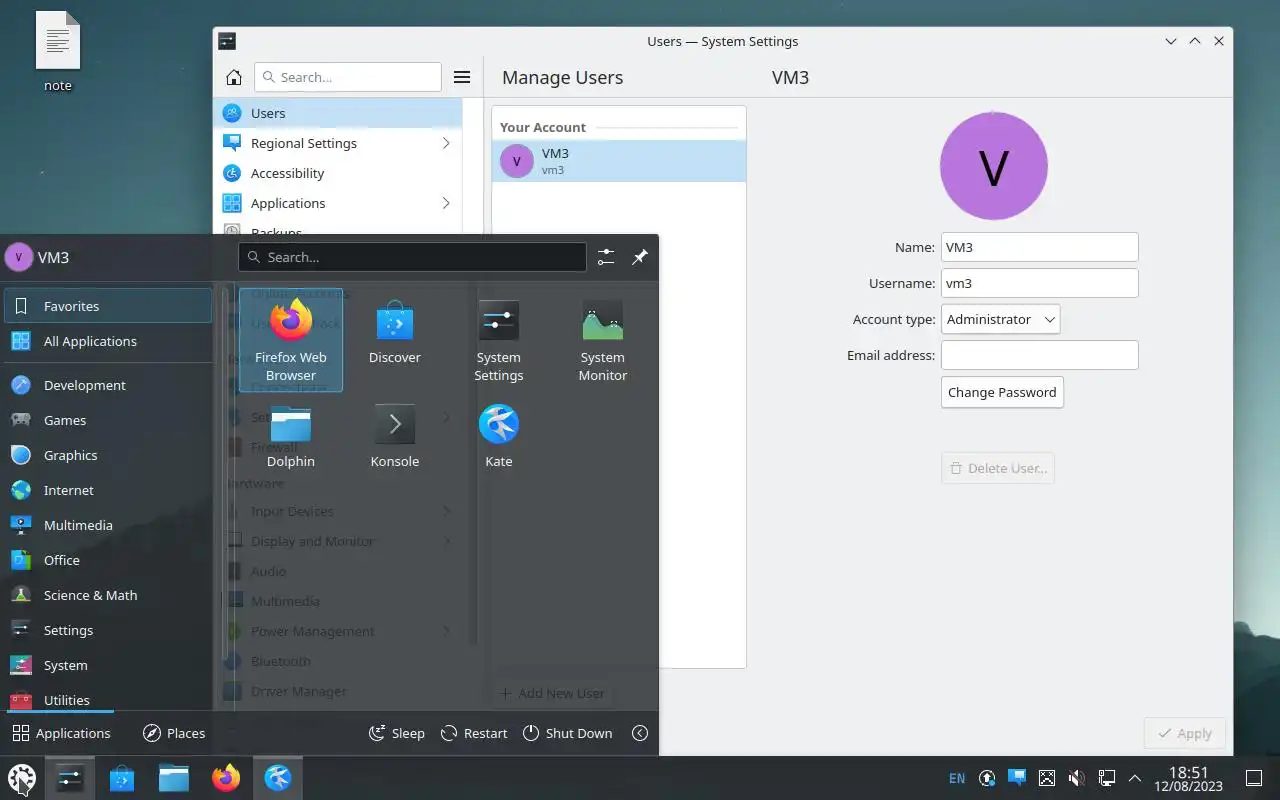Click the launcher configure sliders icon
The height and width of the screenshot is (800, 1280).
tap(606, 257)
